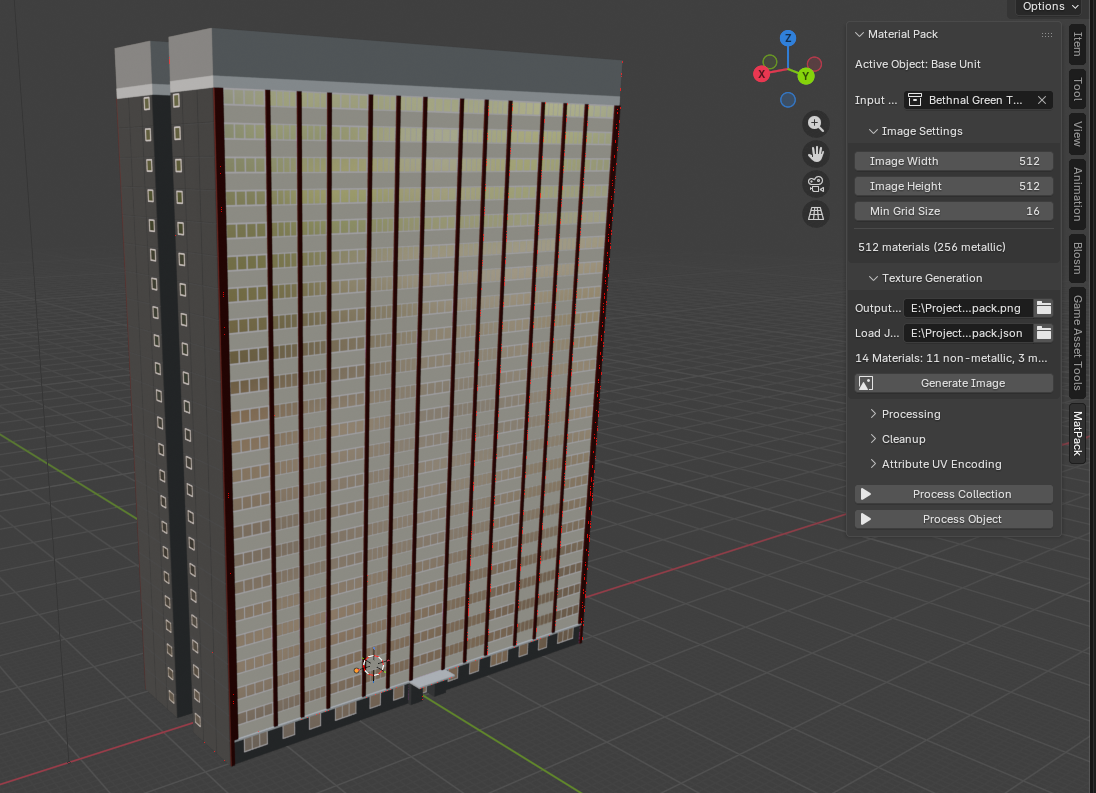Expand the Attribute UV Encoding section

tap(940, 464)
